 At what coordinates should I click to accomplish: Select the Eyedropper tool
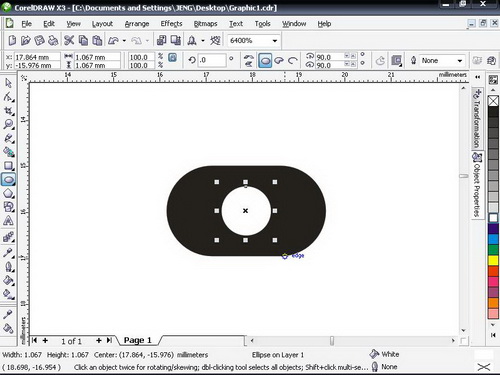pos(8,253)
